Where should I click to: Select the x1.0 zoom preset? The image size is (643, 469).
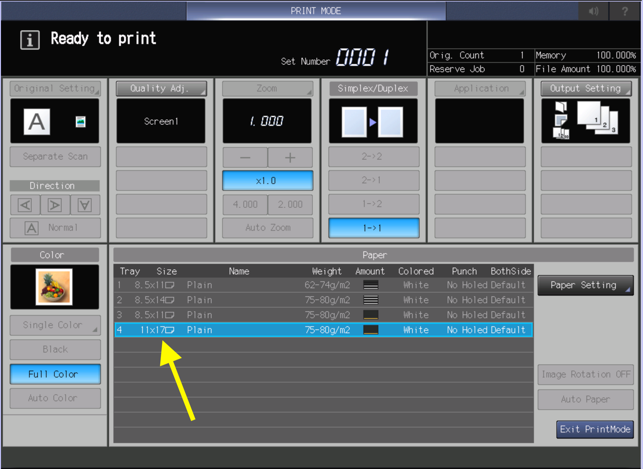click(x=267, y=181)
